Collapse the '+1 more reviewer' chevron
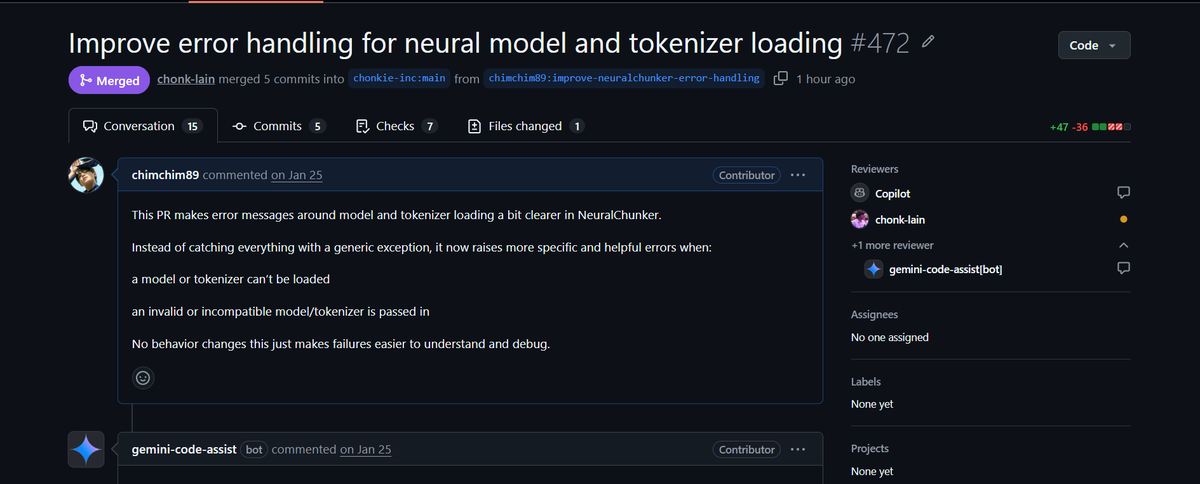The width and height of the screenshot is (1200, 484). tap(1123, 245)
